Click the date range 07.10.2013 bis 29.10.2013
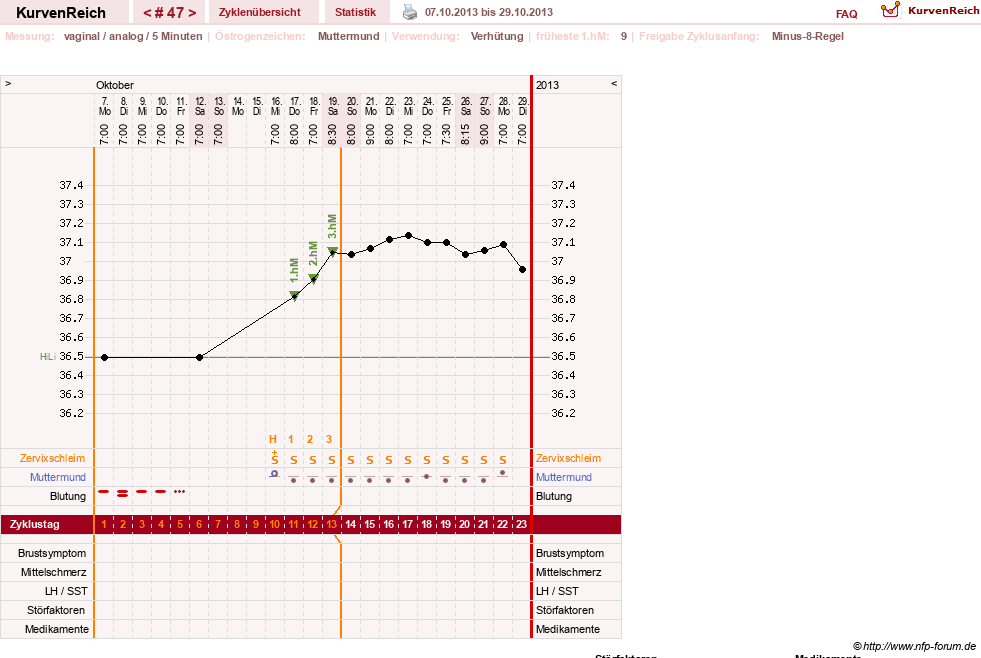This screenshot has width=981, height=658. [x=489, y=12]
